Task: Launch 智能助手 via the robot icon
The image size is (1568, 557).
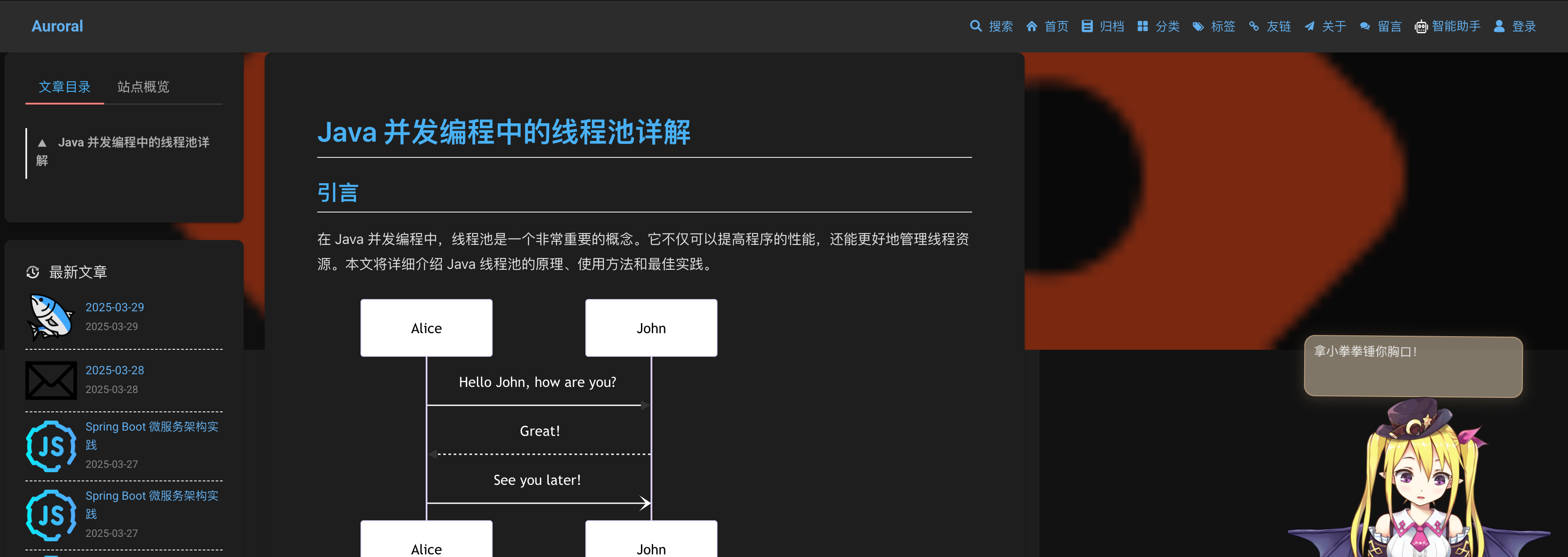Action: point(1421,26)
